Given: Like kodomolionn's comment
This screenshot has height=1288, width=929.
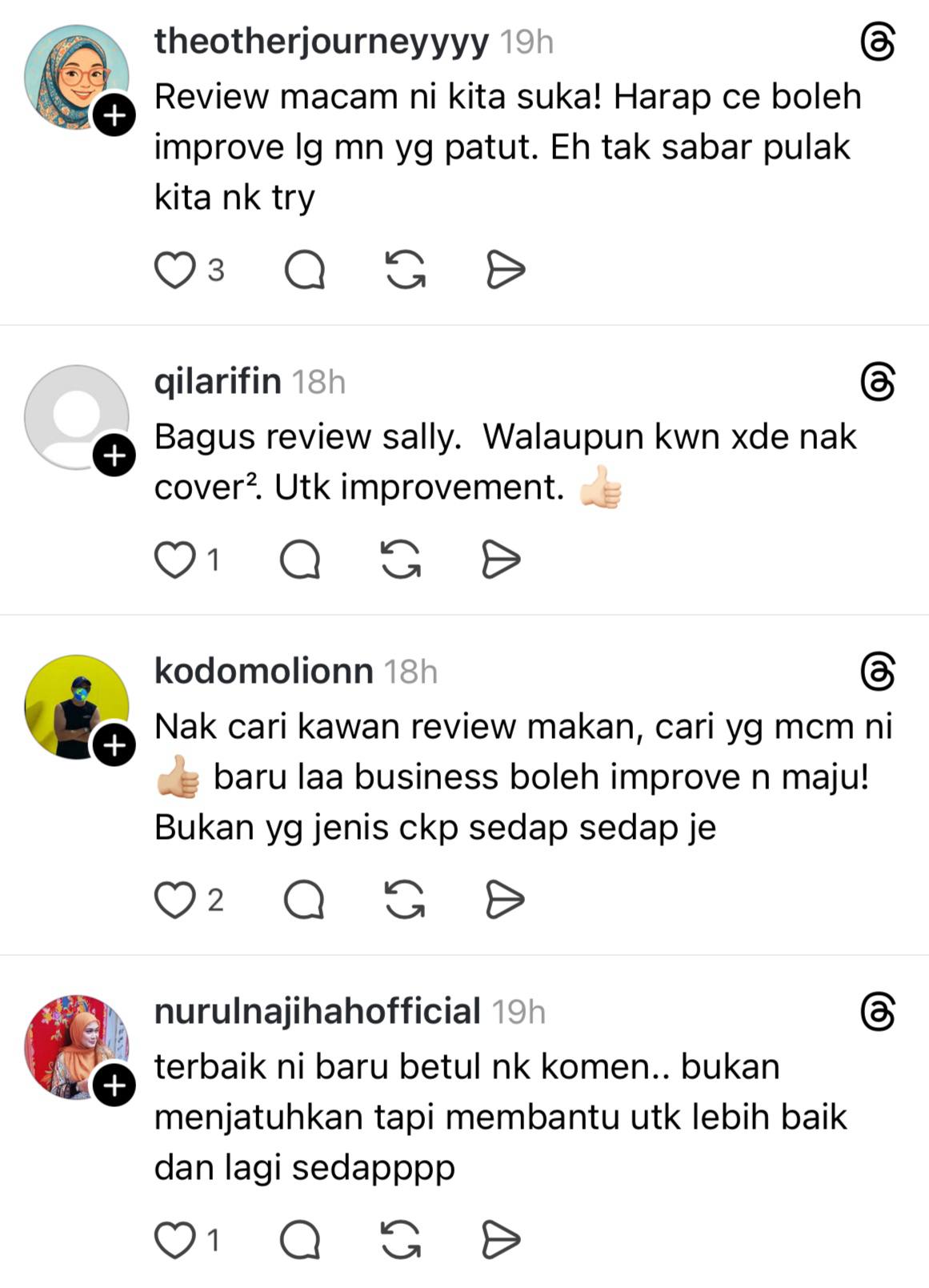Looking at the screenshot, I should point(174,900).
